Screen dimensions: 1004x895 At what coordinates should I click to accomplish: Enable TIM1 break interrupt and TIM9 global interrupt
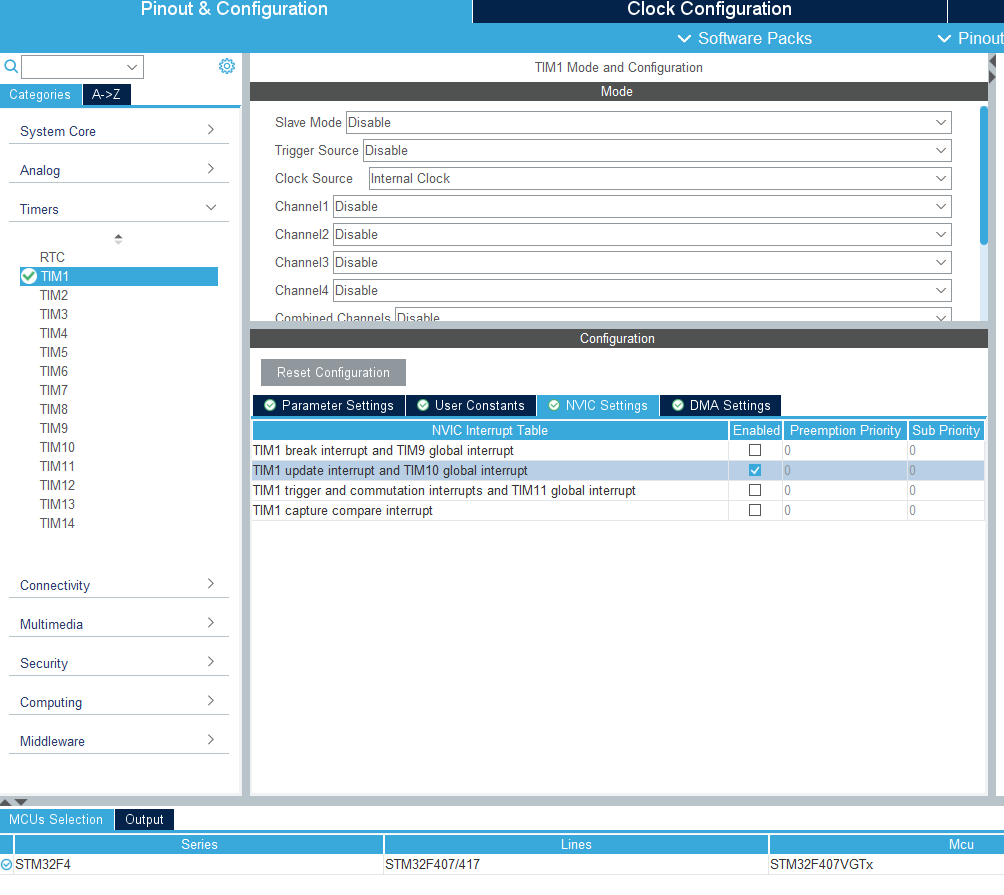click(755, 450)
